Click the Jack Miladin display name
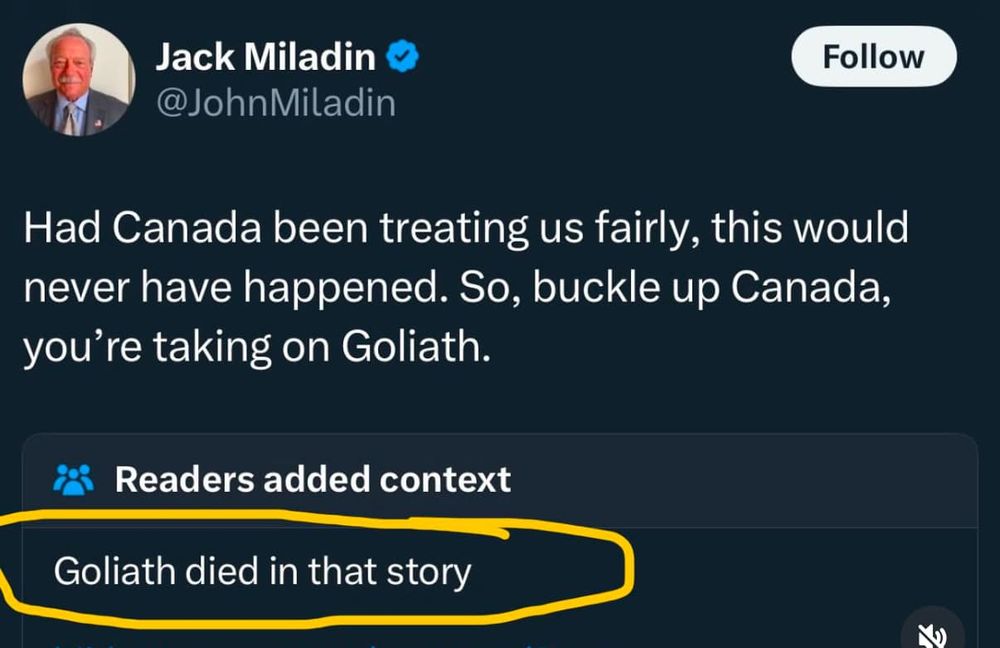Screen dimensions: 1000x648 pos(265,58)
